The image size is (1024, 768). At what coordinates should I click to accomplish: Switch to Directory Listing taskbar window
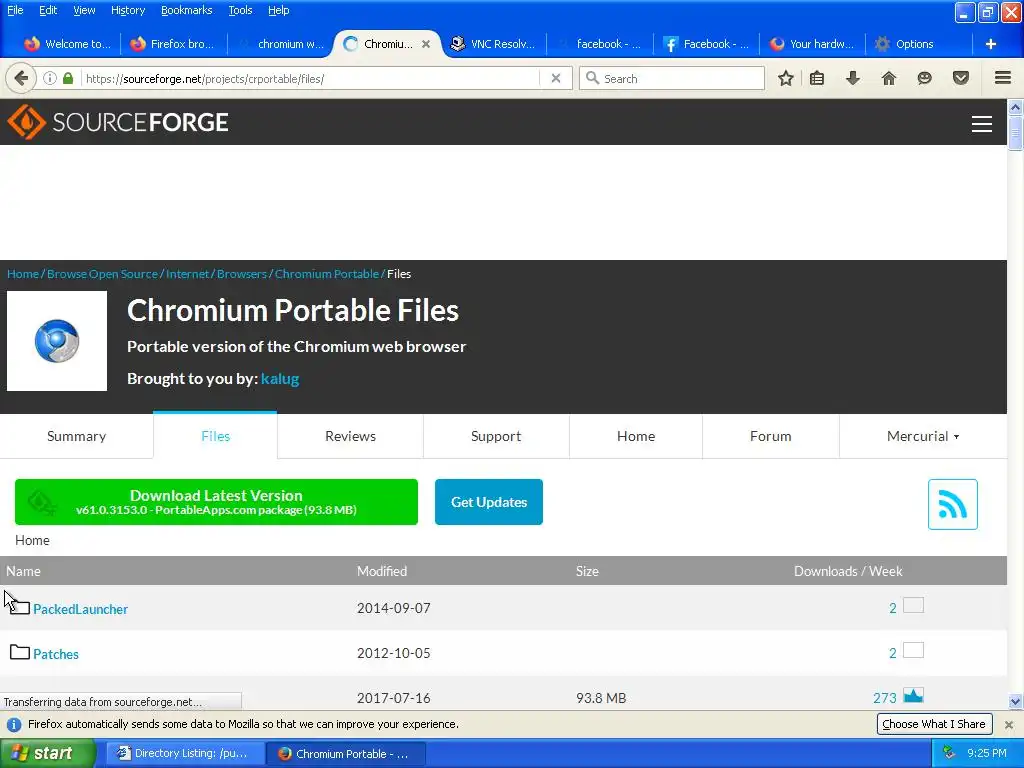pyautogui.click(x=185, y=753)
